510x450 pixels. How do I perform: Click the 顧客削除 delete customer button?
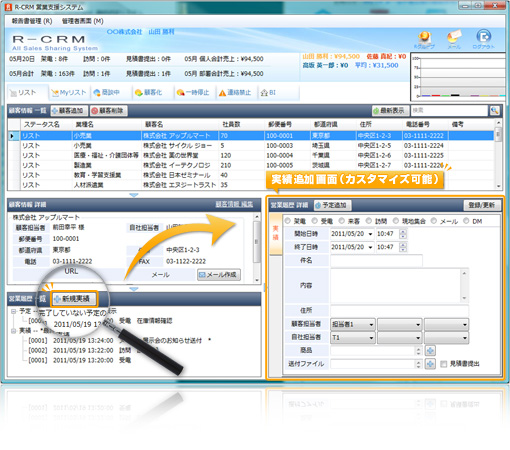[x=109, y=110]
